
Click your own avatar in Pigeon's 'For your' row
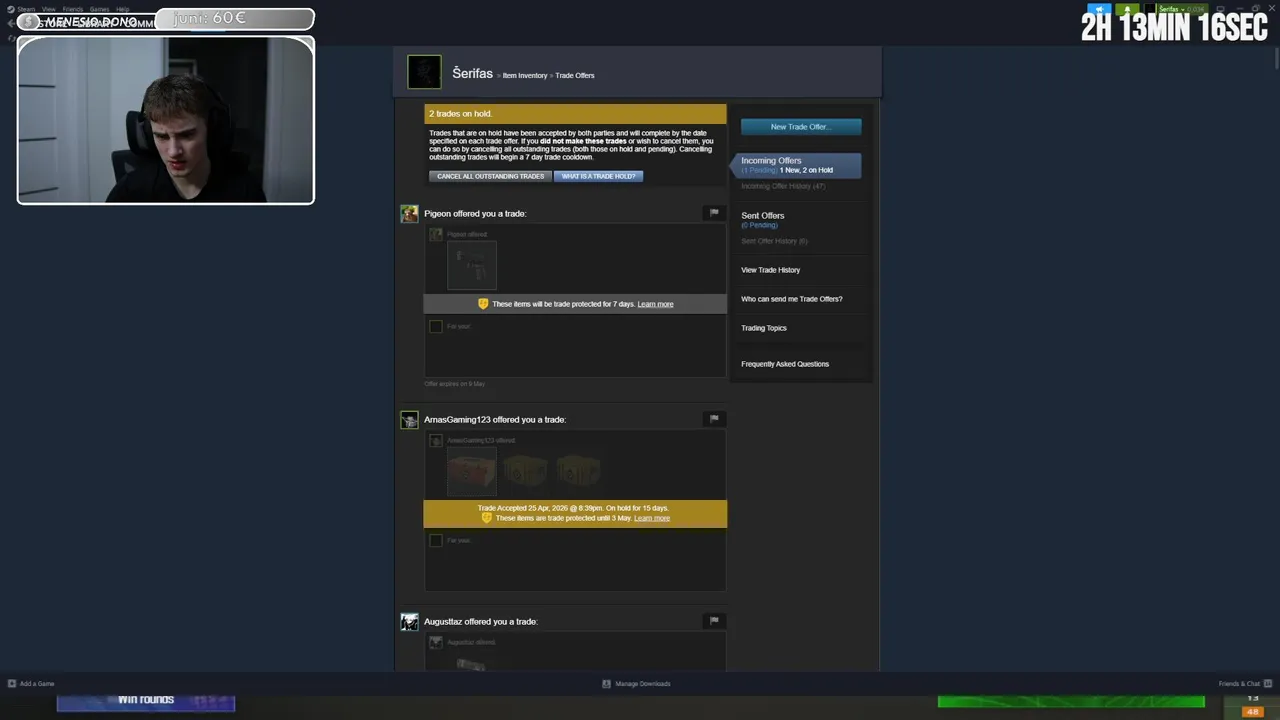(435, 326)
